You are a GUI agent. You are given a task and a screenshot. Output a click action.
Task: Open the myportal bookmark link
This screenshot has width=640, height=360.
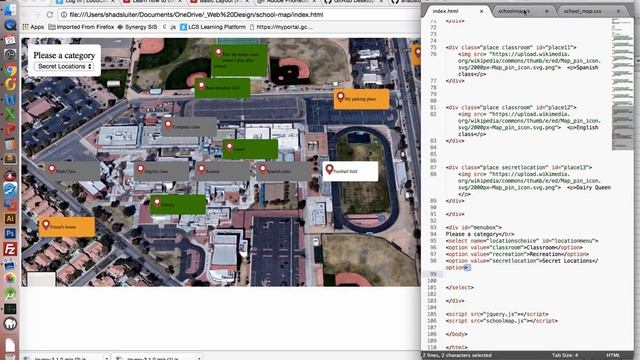281,27
